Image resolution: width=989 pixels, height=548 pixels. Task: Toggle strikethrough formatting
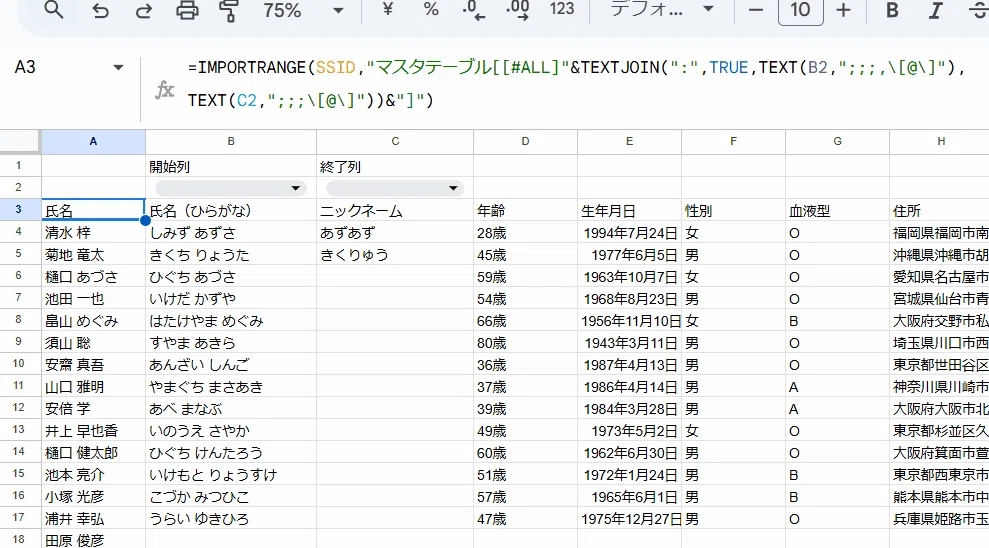[979, 11]
